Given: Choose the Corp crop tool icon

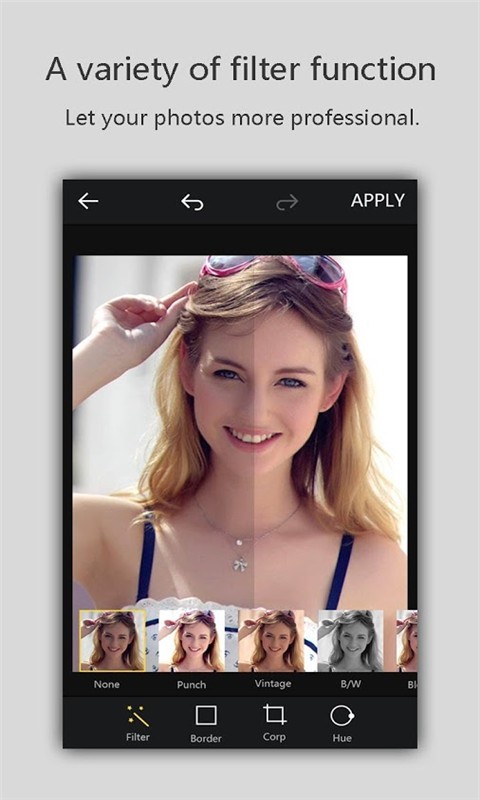Looking at the screenshot, I should tap(274, 714).
